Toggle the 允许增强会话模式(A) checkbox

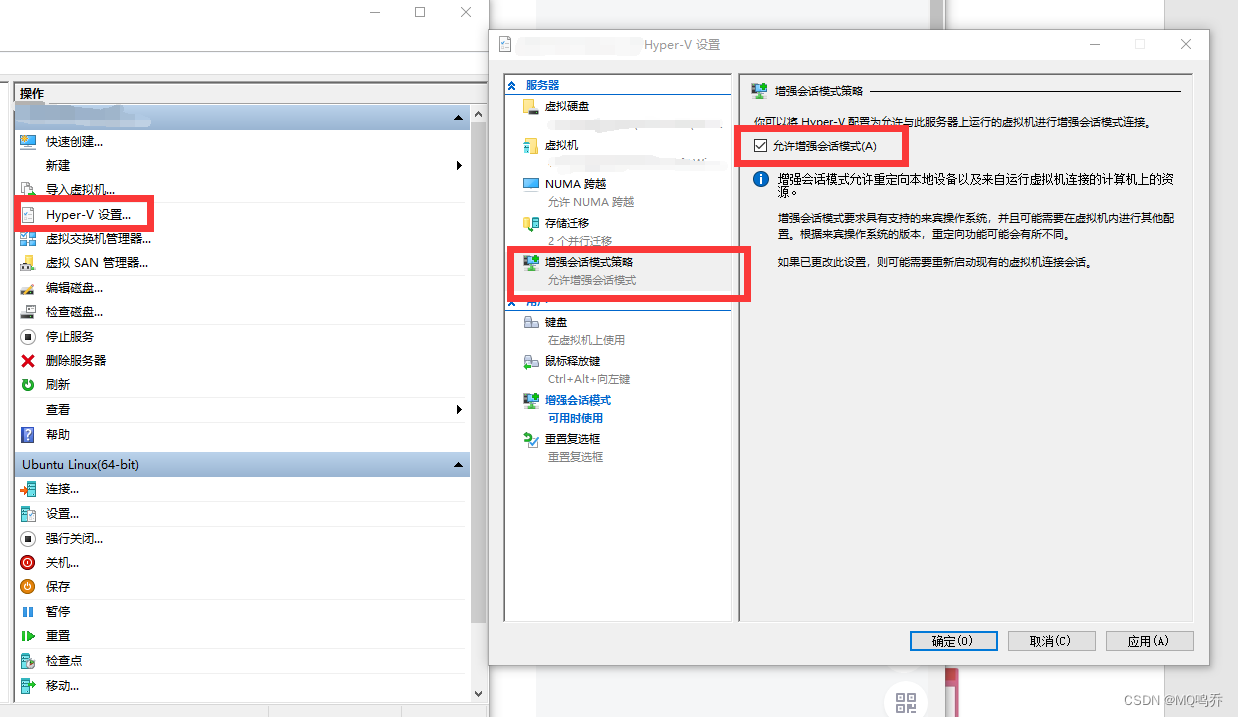[x=761, y=146]
